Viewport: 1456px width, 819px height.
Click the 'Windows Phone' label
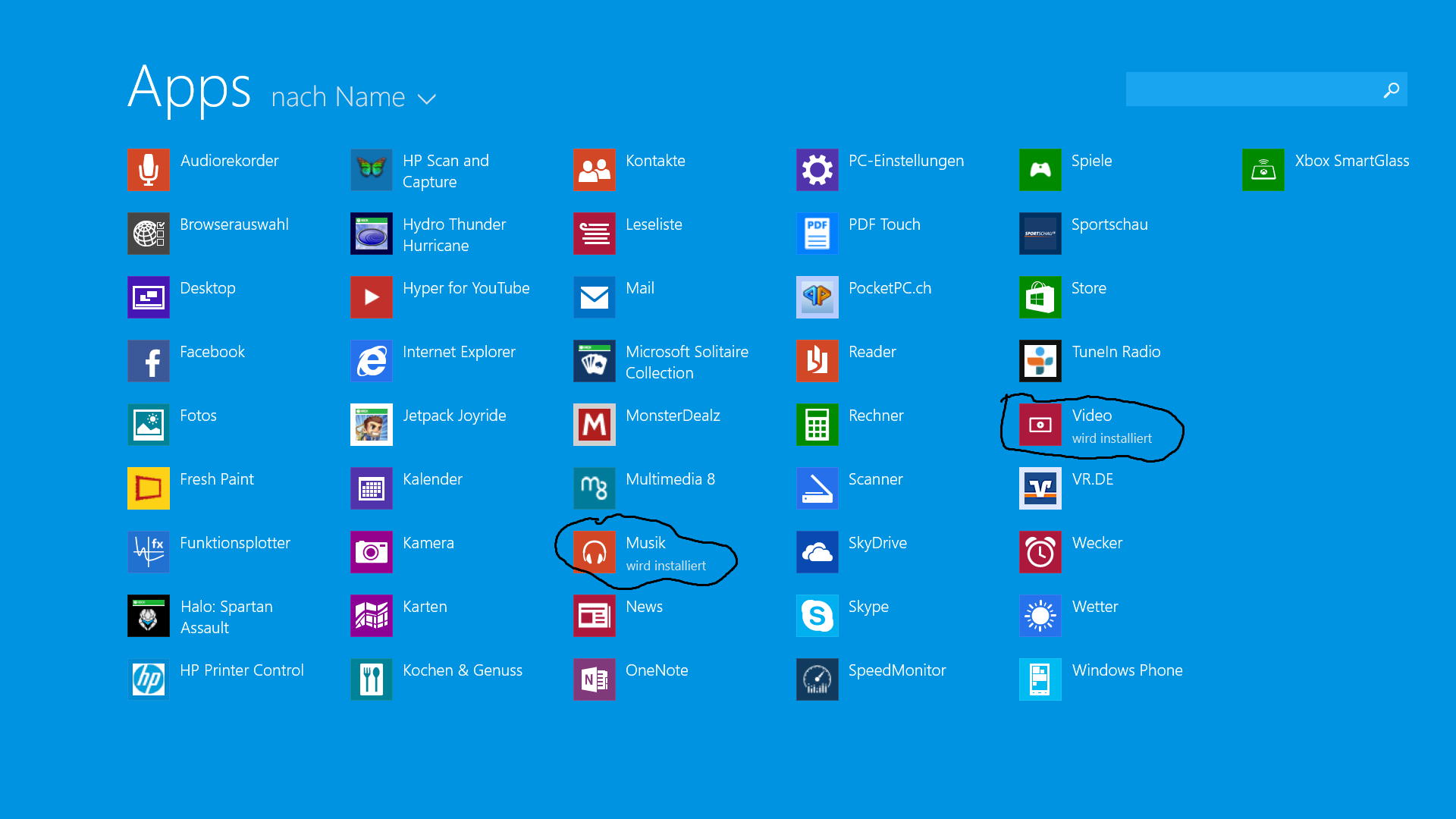(1127, 670)
